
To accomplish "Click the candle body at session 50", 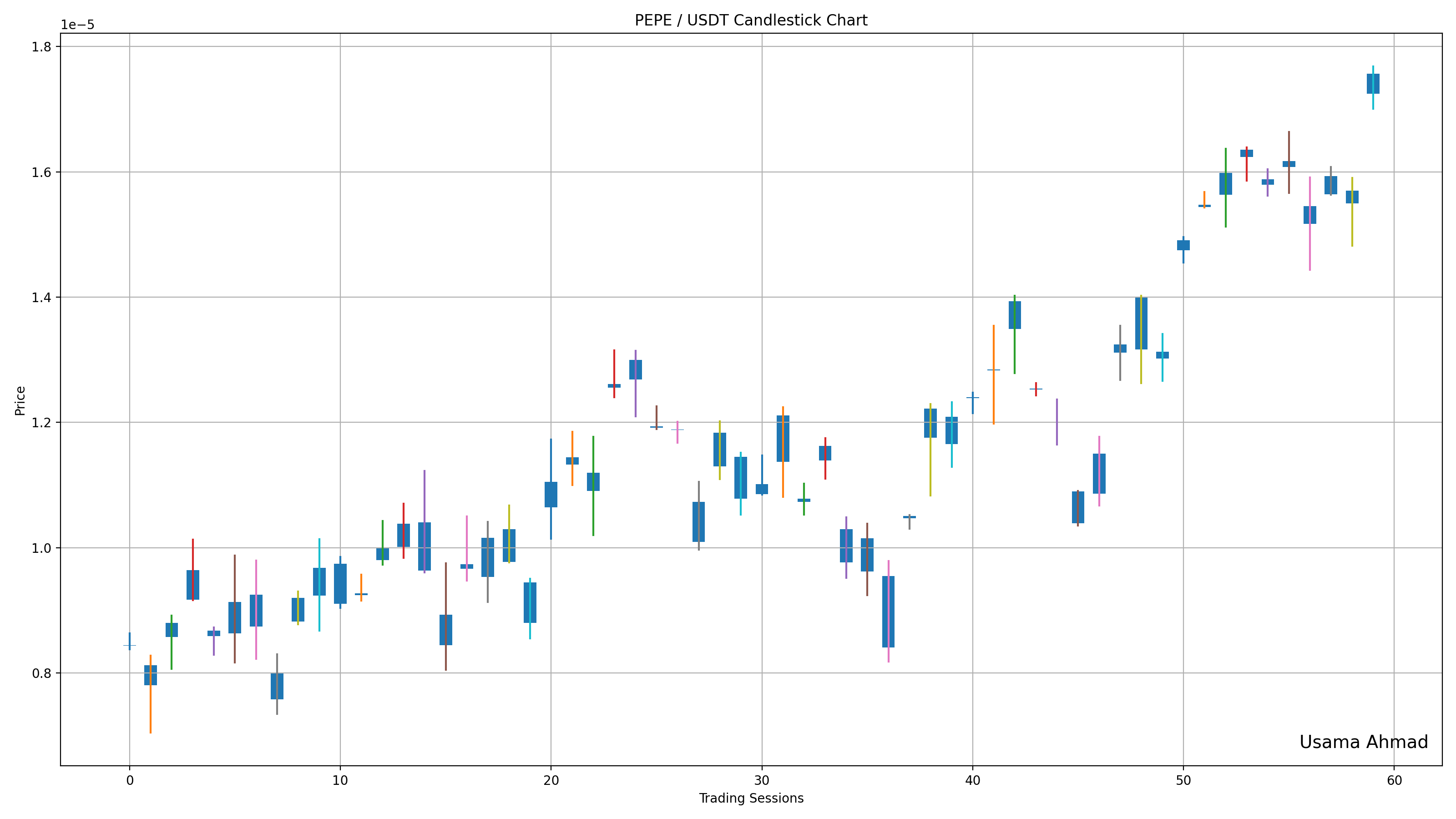I will click(1183, 245).
